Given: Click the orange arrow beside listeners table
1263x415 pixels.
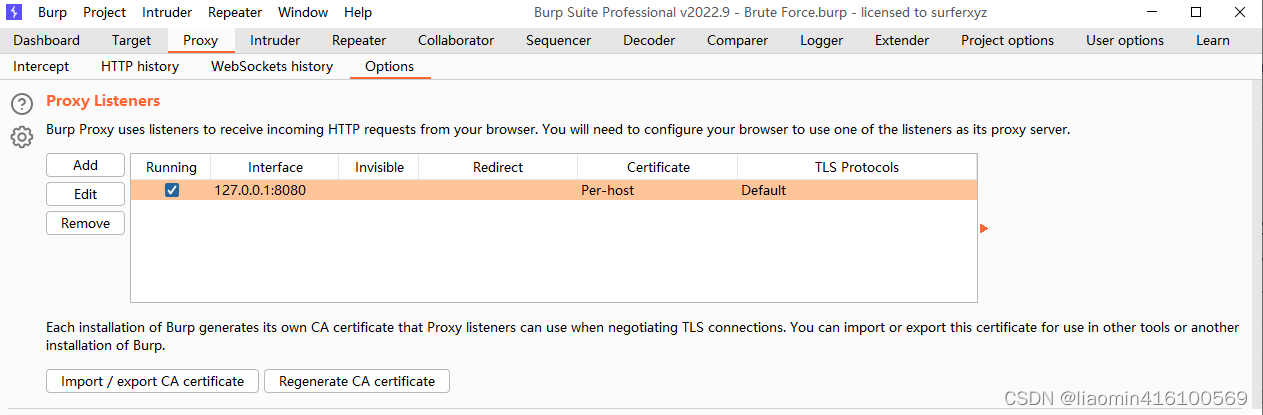Looking at the screenshot, I should (984, 229).
